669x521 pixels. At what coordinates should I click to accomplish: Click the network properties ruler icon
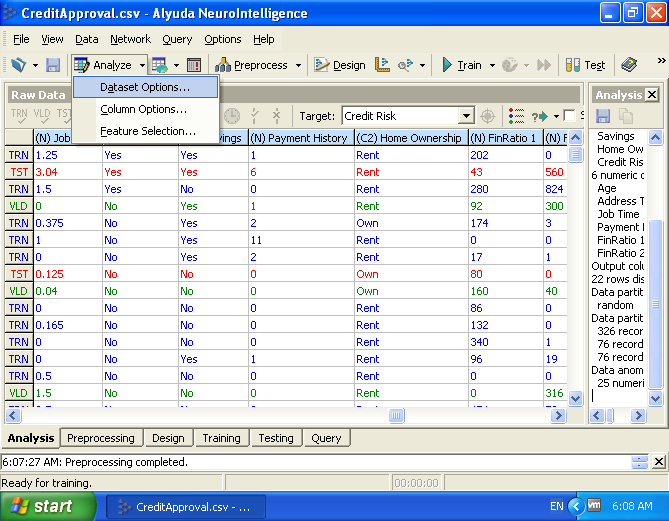coord(382,65)
